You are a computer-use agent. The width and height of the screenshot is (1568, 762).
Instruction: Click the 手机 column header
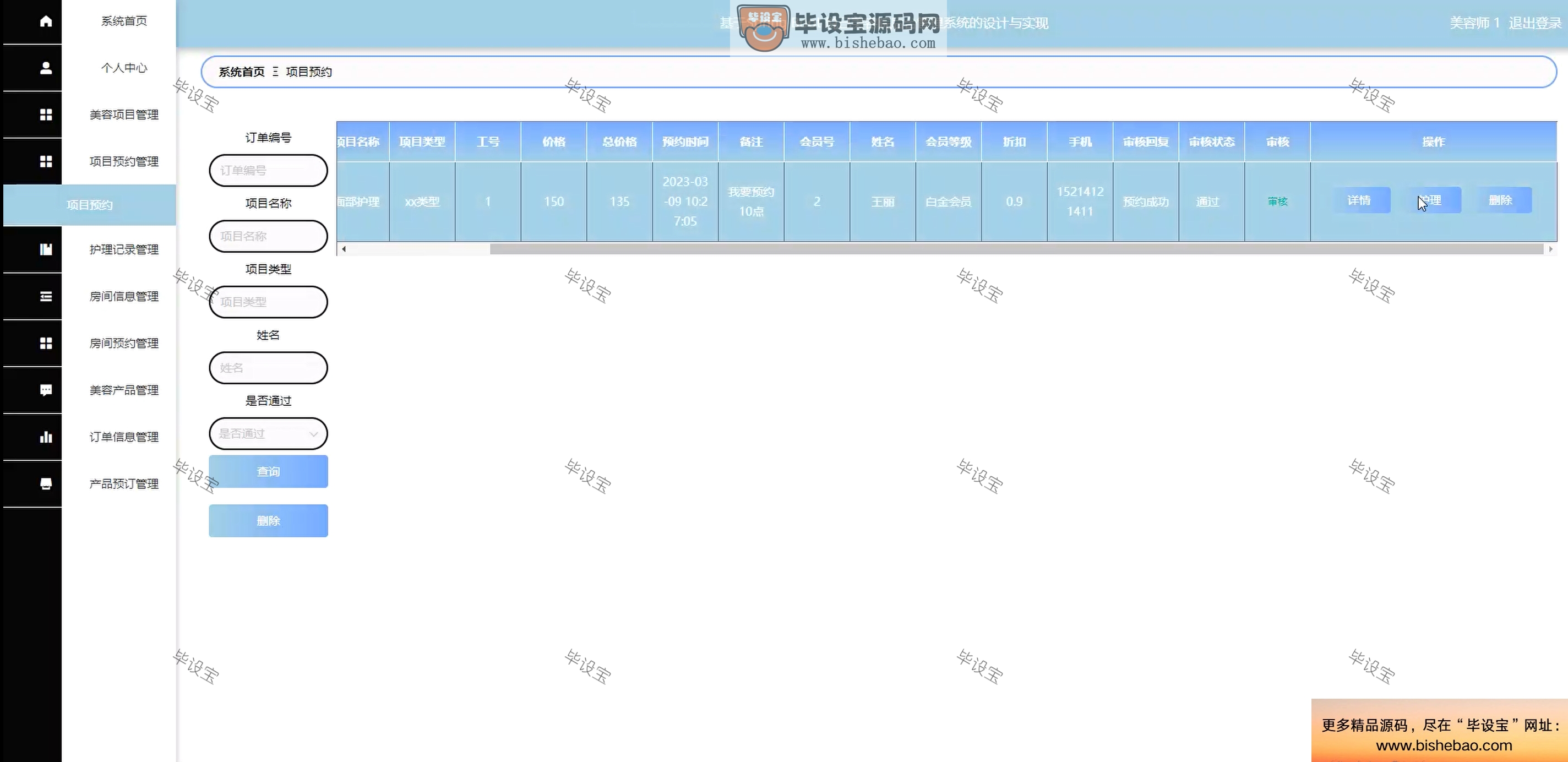pos(1080,142)
